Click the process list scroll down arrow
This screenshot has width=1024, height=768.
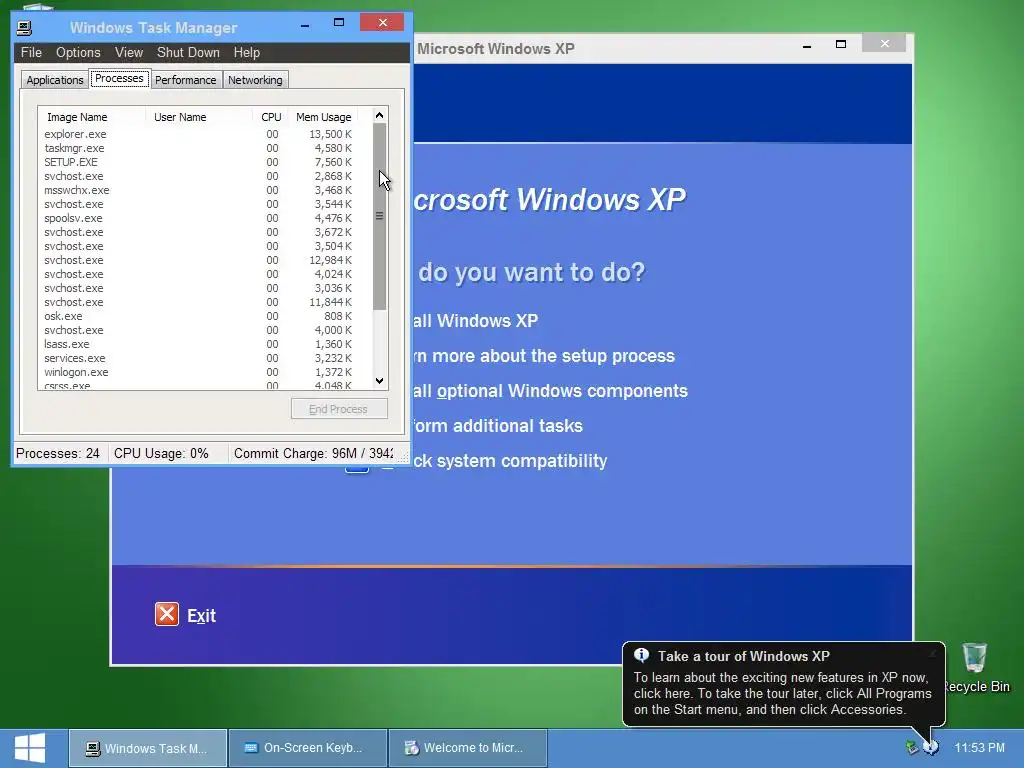click(x=379, y=381)
